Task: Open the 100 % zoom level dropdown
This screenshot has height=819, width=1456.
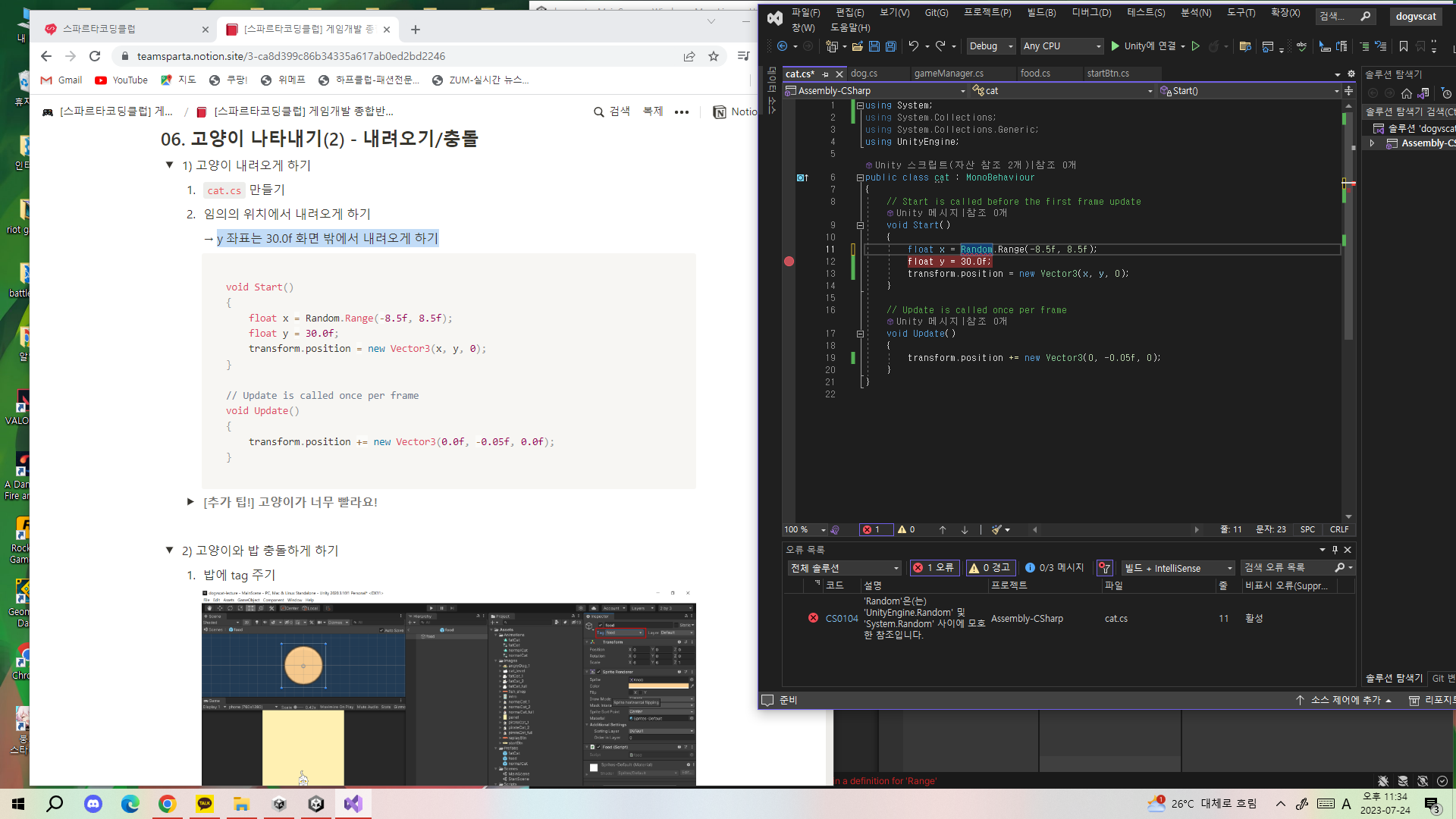Action: click(805, 529)
